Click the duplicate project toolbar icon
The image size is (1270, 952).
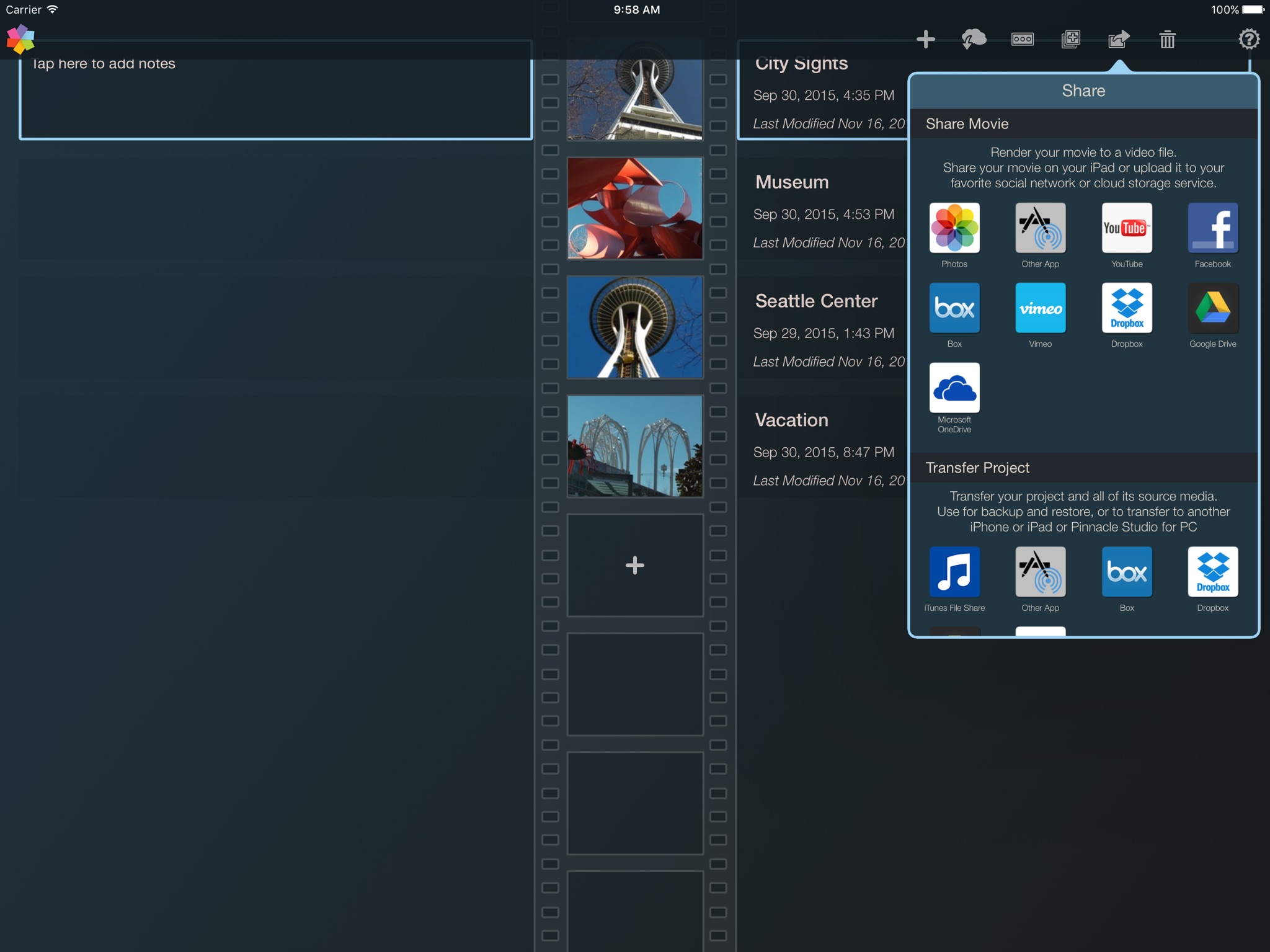[x=1071, y=40]
